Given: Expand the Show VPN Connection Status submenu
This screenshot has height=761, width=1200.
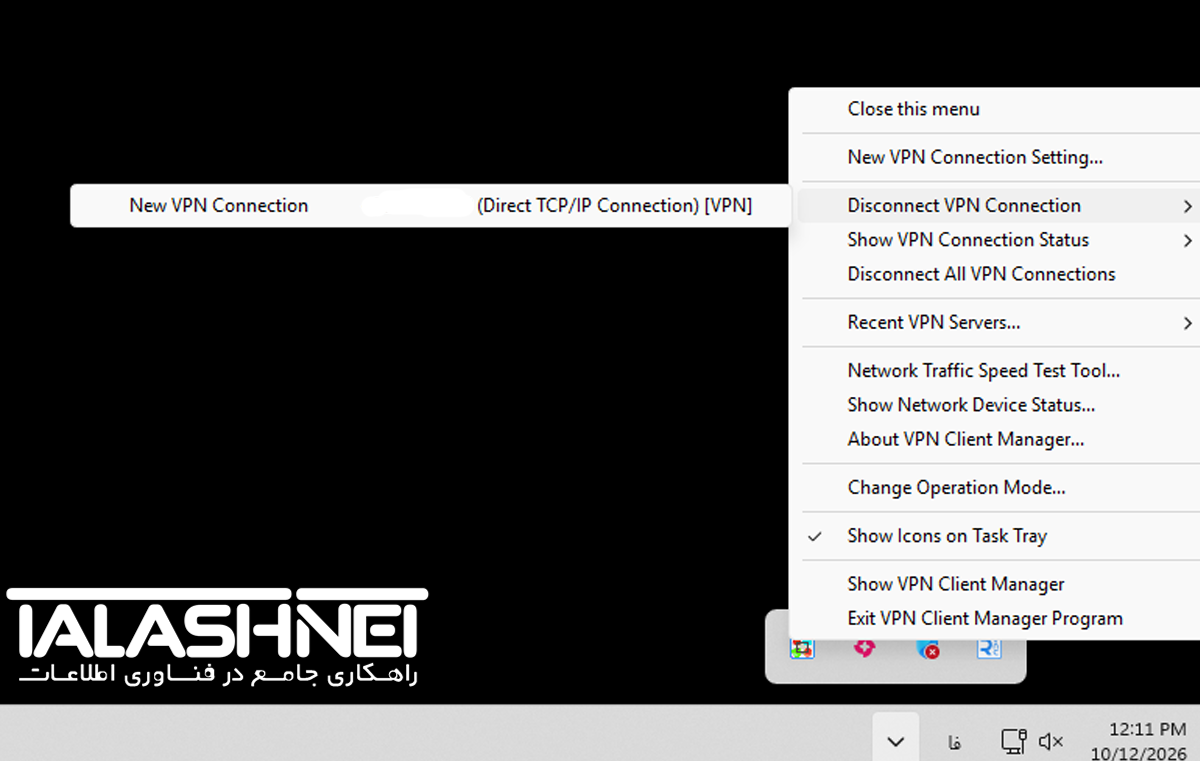Looking at the screenshot, I should pyautogui.click(x=998, y=240).
